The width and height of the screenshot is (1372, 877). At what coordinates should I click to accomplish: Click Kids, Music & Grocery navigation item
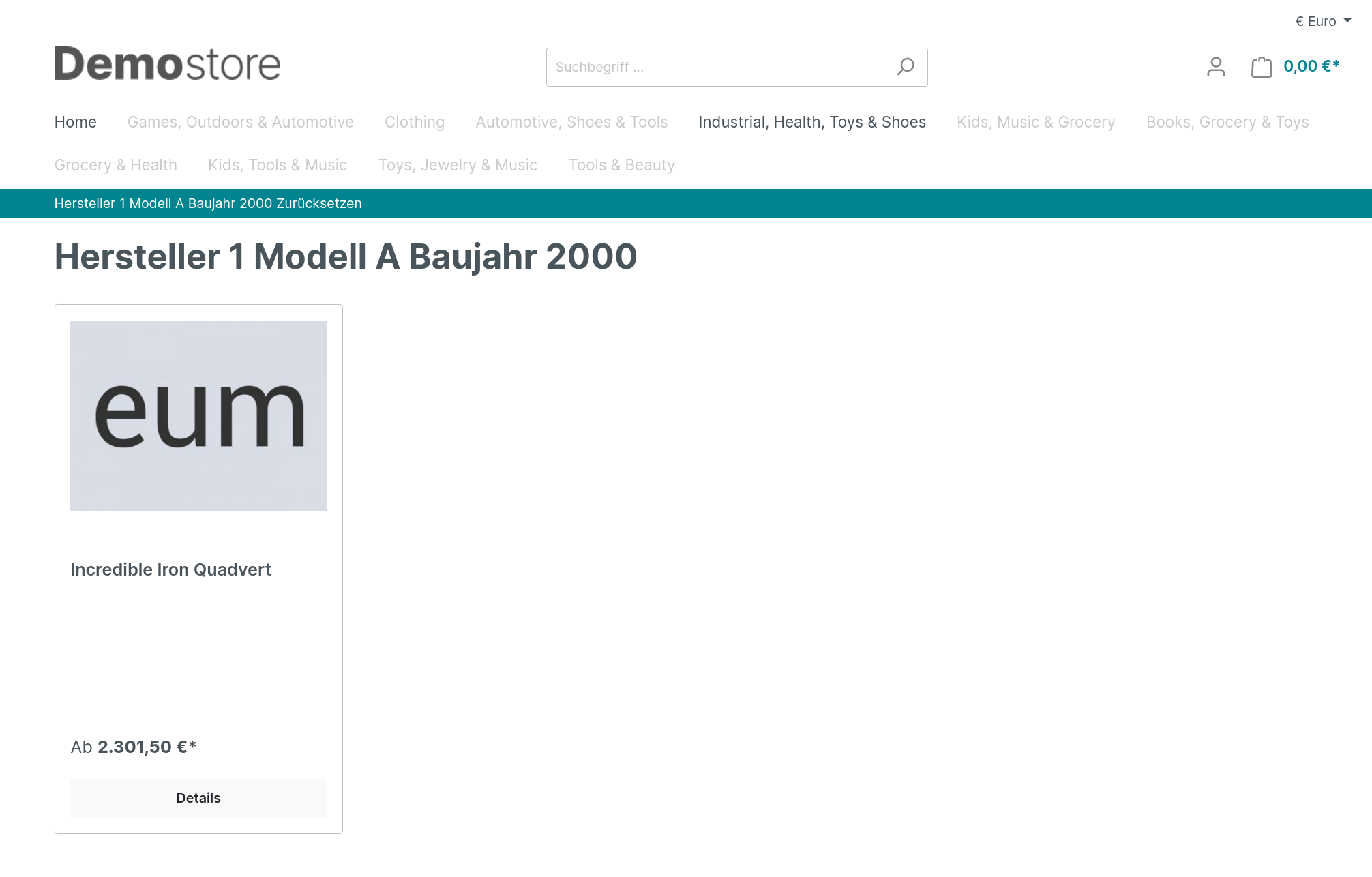point(1036,122)
